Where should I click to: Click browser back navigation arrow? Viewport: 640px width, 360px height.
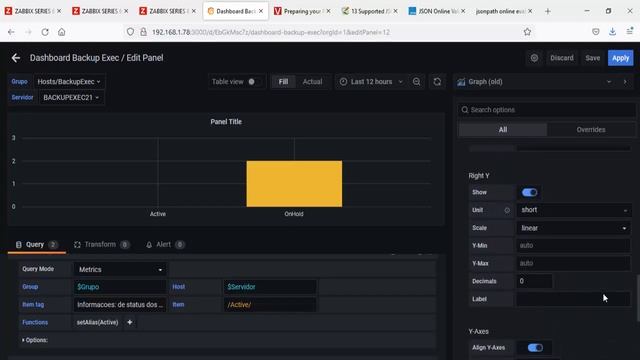pos(11,32)
